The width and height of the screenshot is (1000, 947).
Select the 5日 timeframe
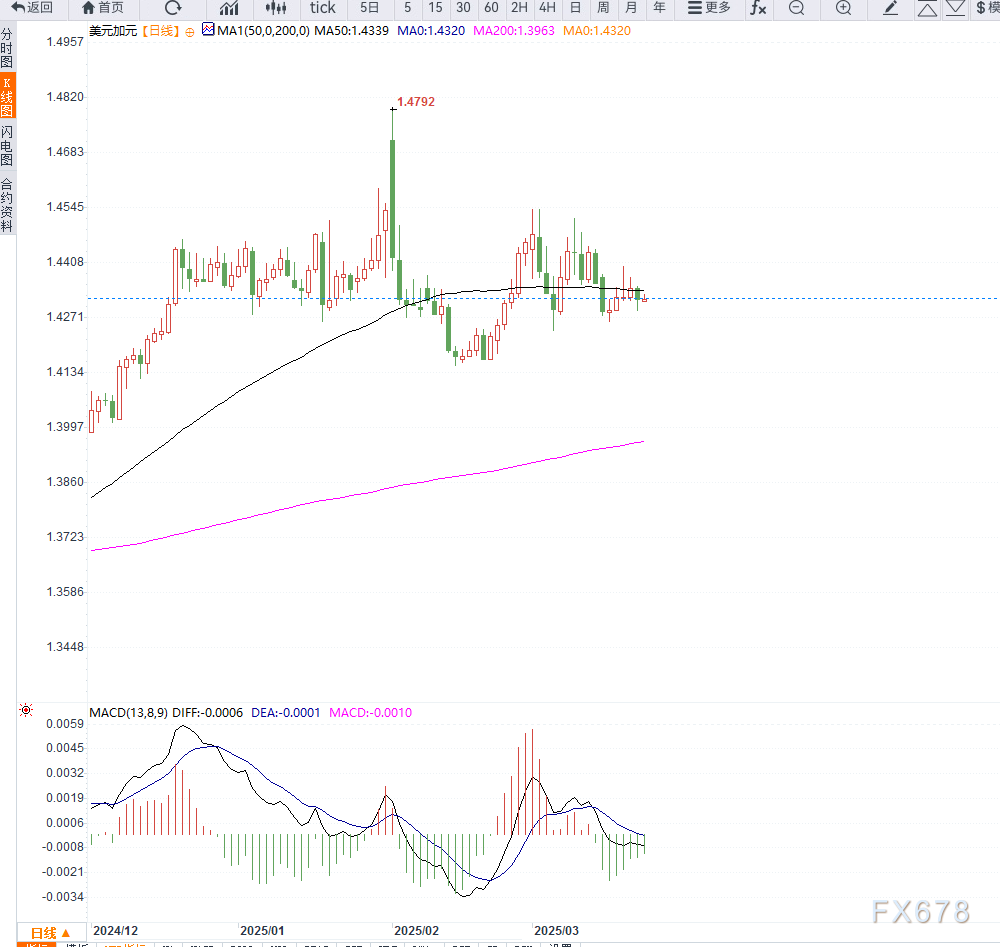[369, 8]
